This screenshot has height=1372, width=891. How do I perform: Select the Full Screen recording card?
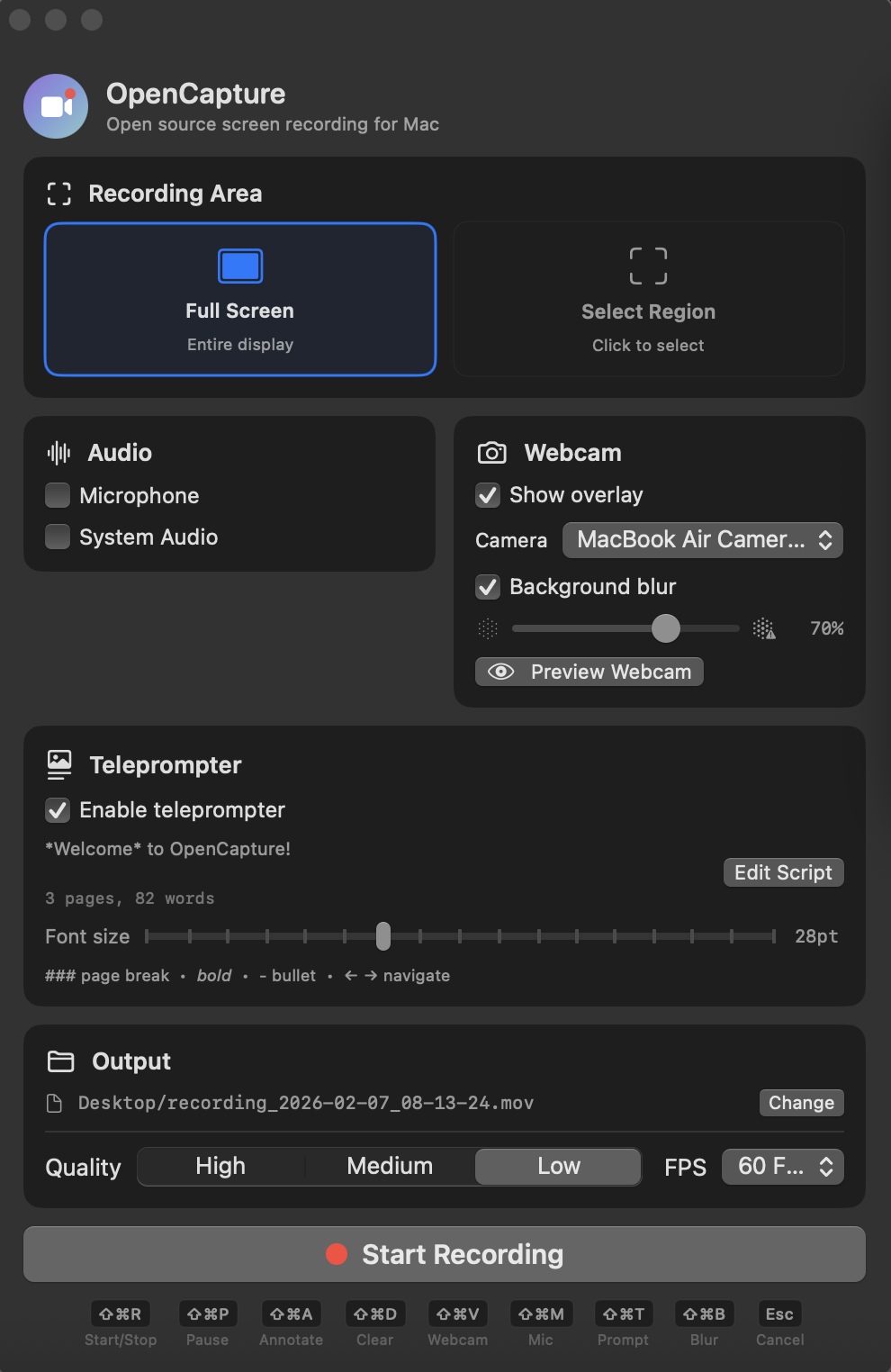[240, 299]
